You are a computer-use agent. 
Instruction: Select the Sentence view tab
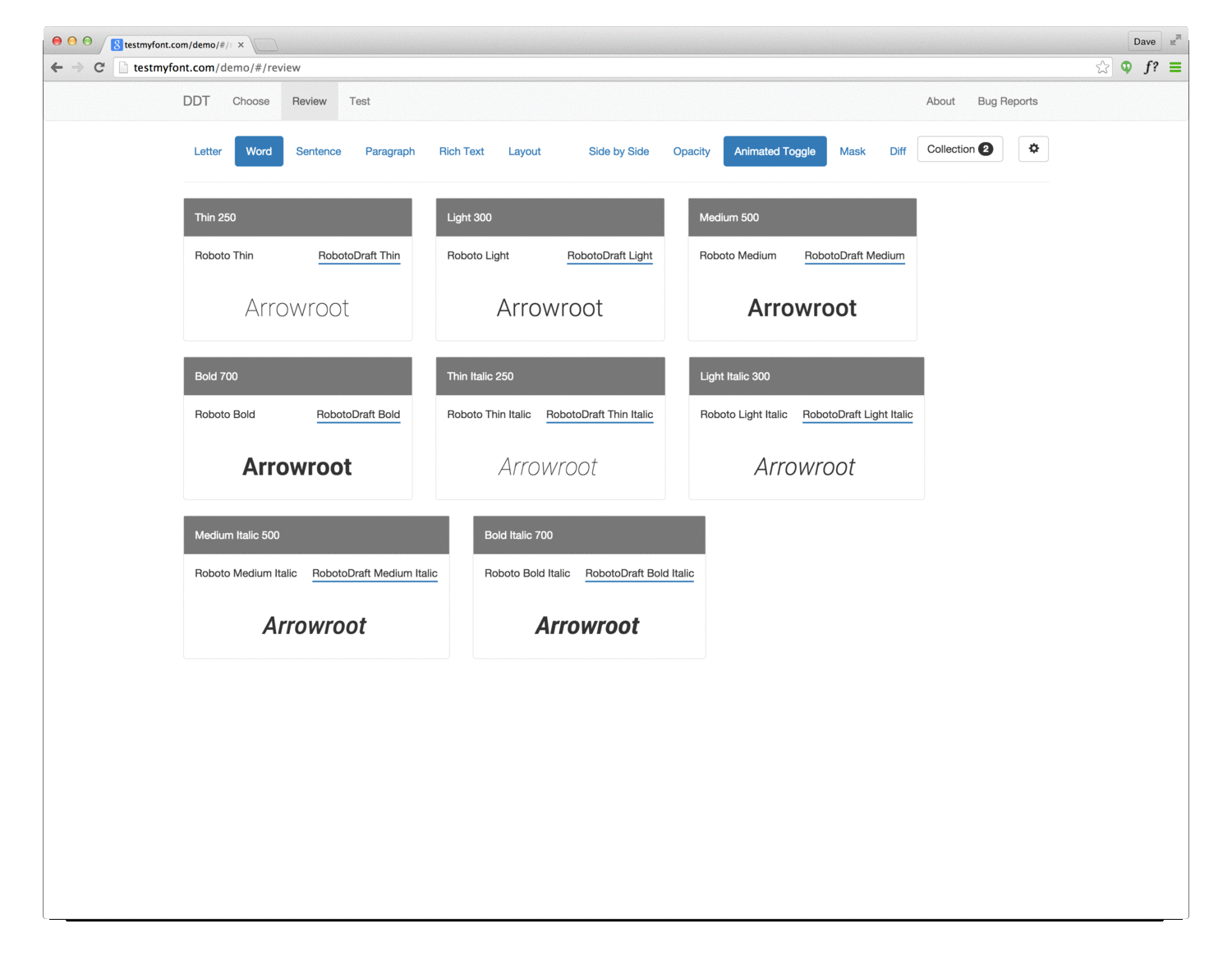[319, 151]
